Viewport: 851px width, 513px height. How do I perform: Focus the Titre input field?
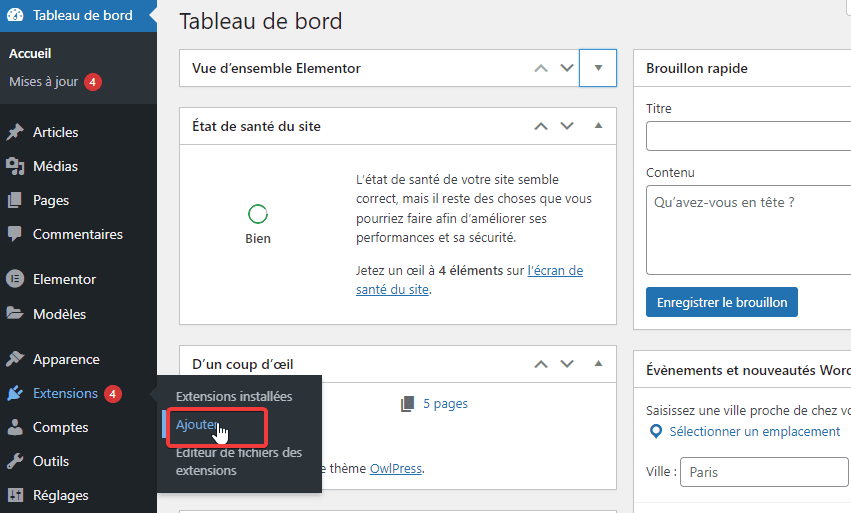point(748,136)
